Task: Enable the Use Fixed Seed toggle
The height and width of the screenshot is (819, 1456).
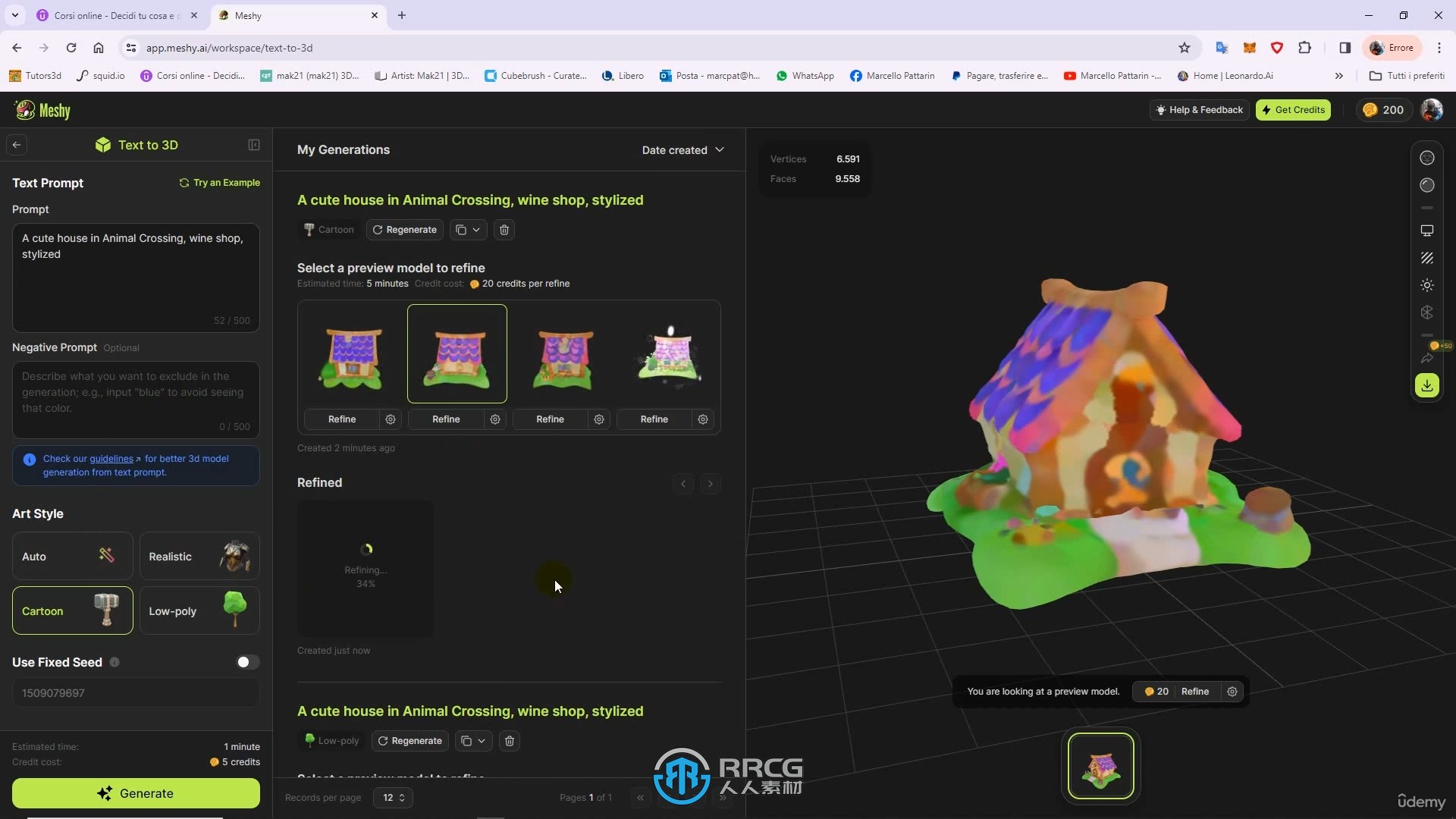Action: (x=246, y=661)
